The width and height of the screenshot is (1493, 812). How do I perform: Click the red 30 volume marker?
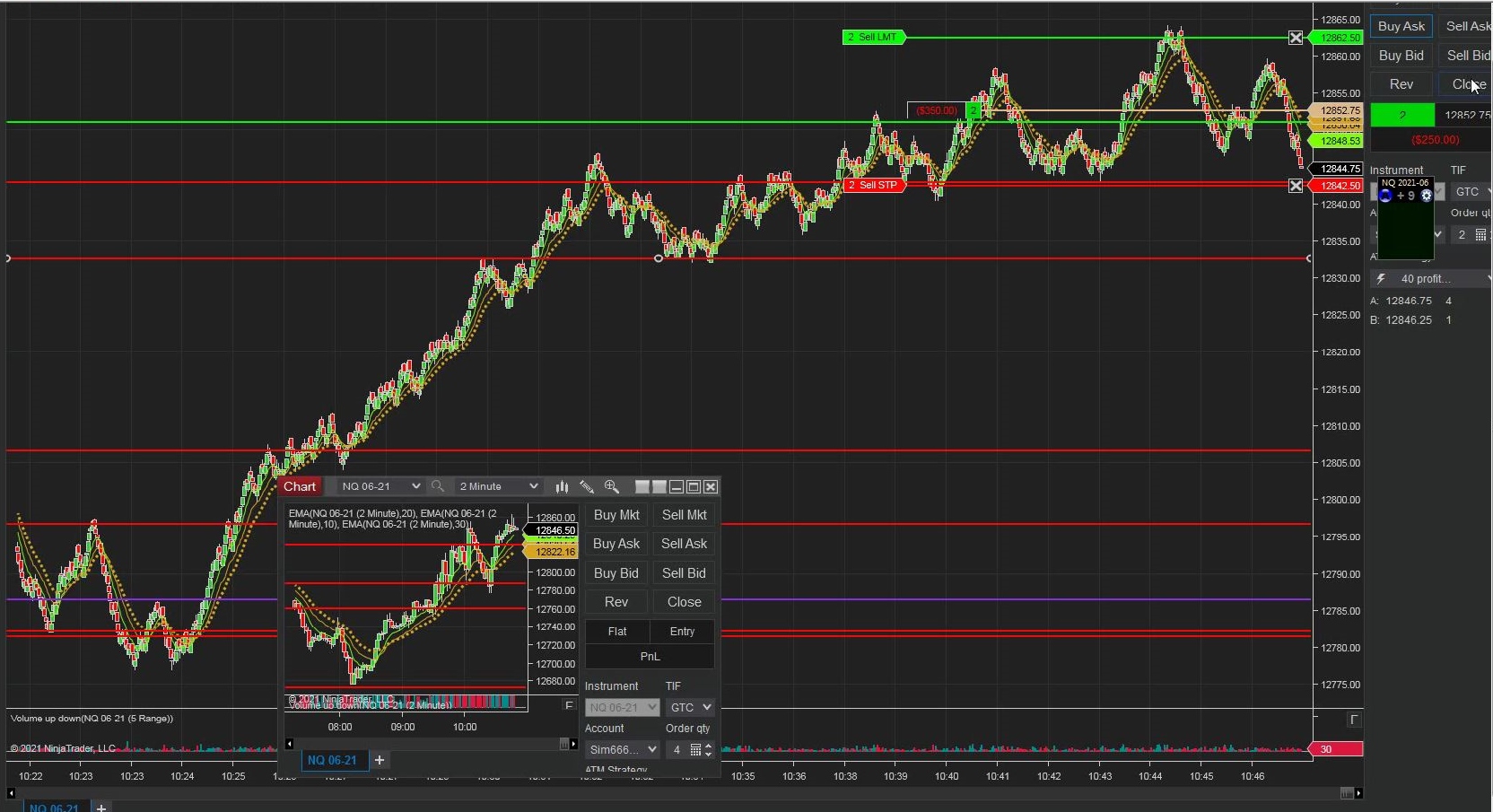[1335, 749]
